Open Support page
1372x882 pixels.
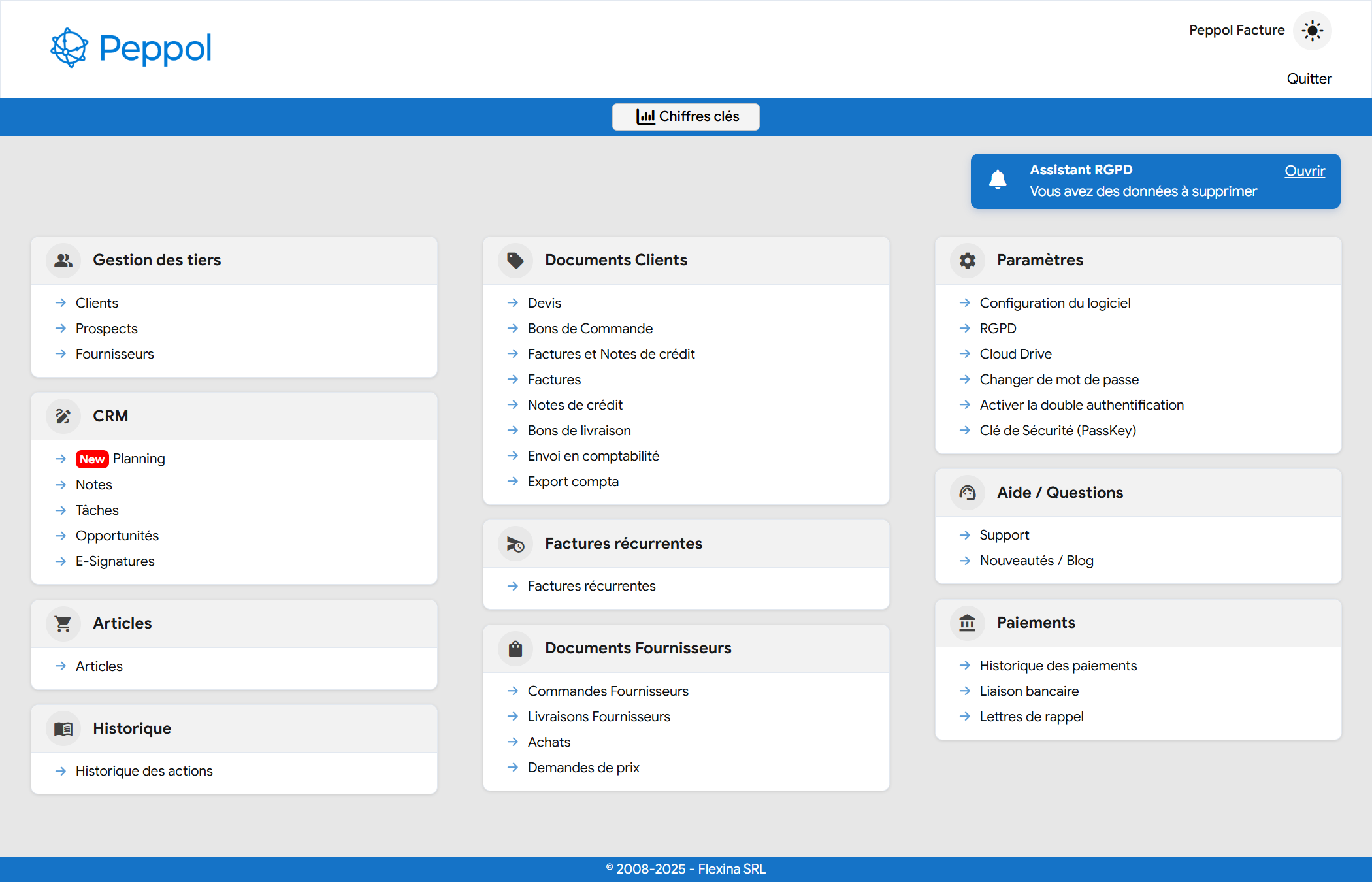tap(1004, 535)
